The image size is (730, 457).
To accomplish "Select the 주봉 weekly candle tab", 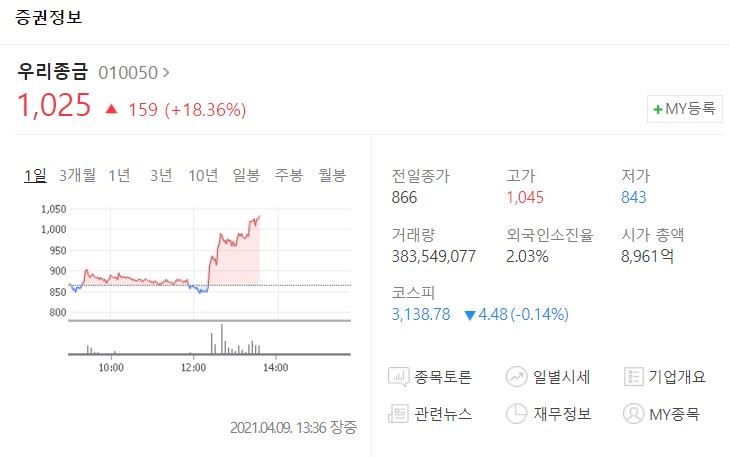I will pos(289,175).
